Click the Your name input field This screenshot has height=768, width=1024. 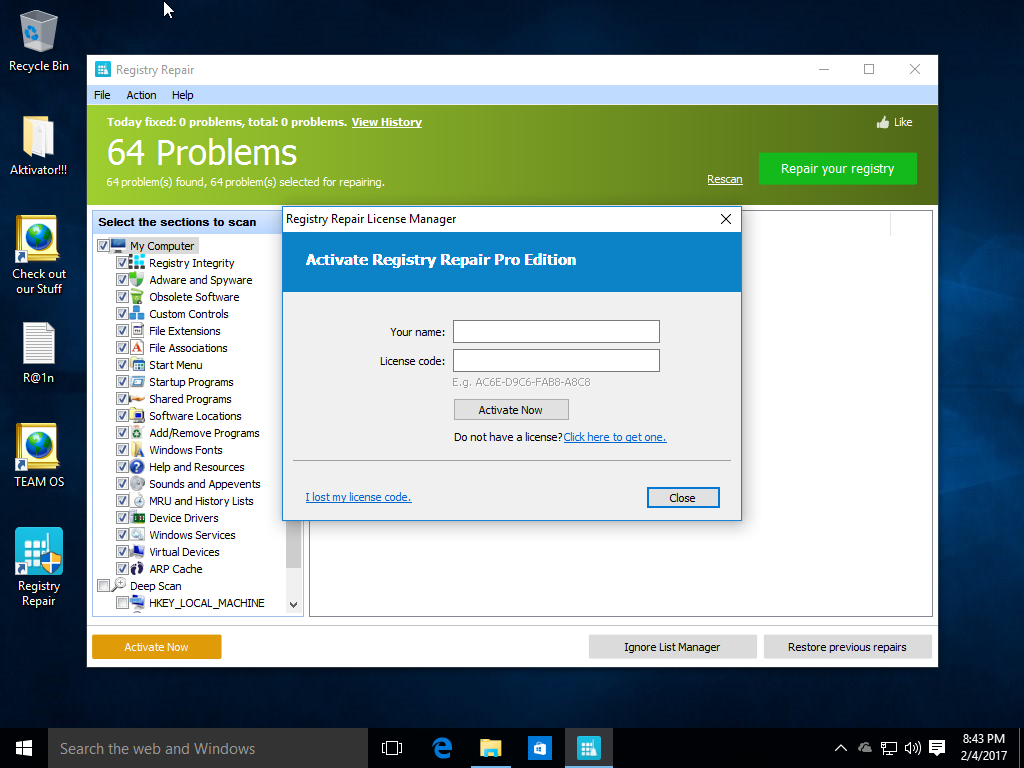tap(556, 331)
